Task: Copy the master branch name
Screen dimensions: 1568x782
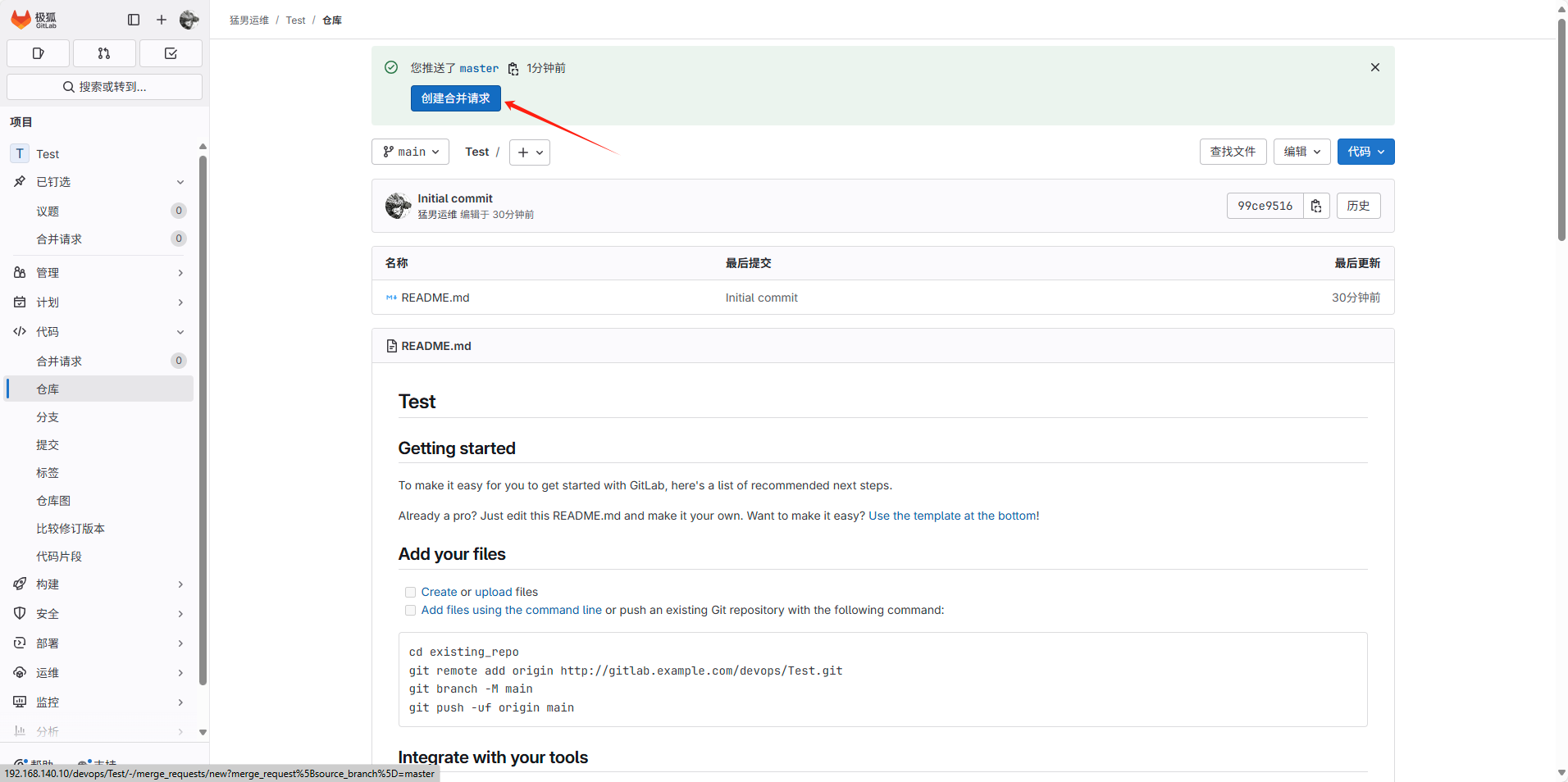Action: 513,69
